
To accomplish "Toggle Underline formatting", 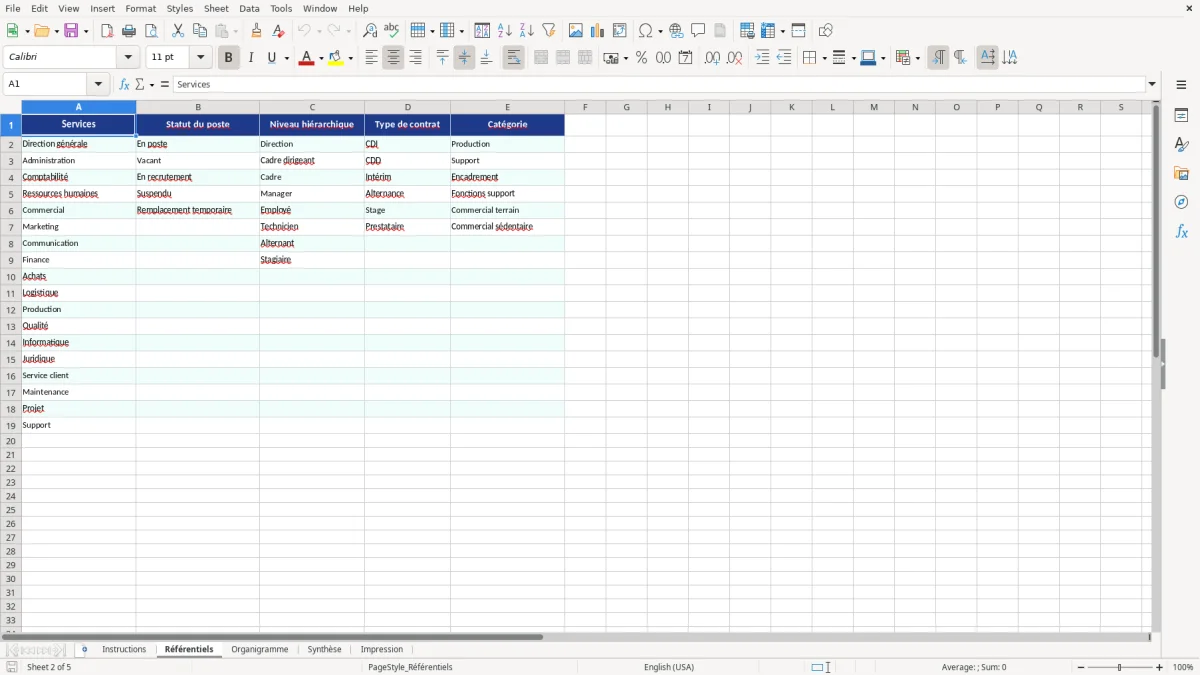I will [272, 58].
